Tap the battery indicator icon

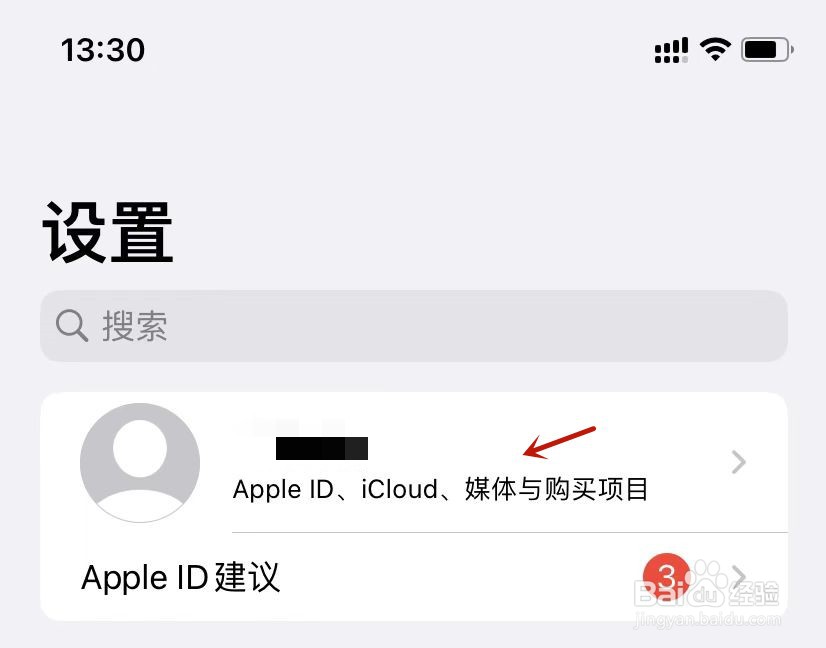[767, 50]
